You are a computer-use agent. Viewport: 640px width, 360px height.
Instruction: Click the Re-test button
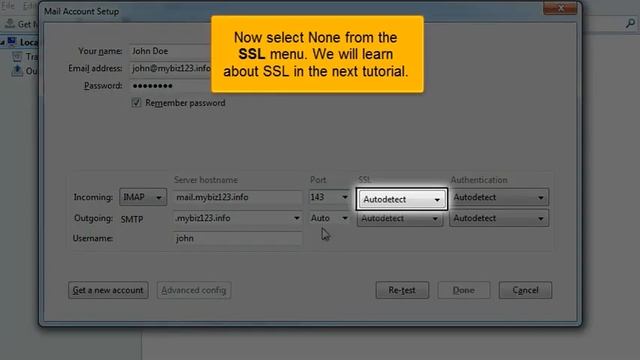(402, 290)
